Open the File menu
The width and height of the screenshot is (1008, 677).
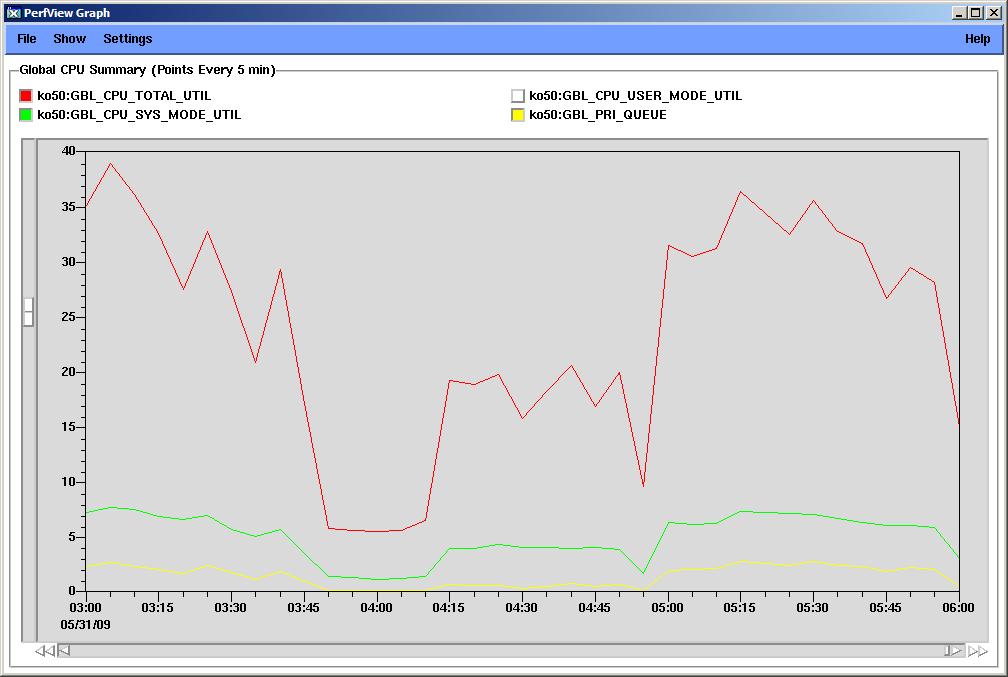pos(27,39)
